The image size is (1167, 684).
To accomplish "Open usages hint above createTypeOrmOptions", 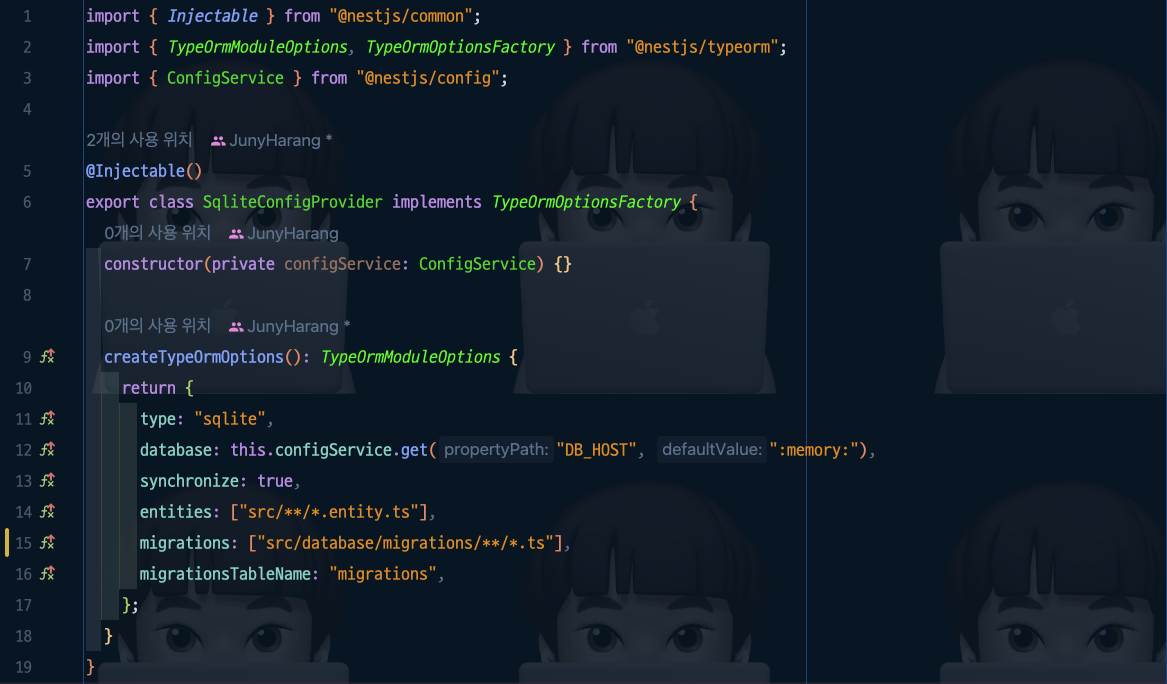I will point(157,326).
